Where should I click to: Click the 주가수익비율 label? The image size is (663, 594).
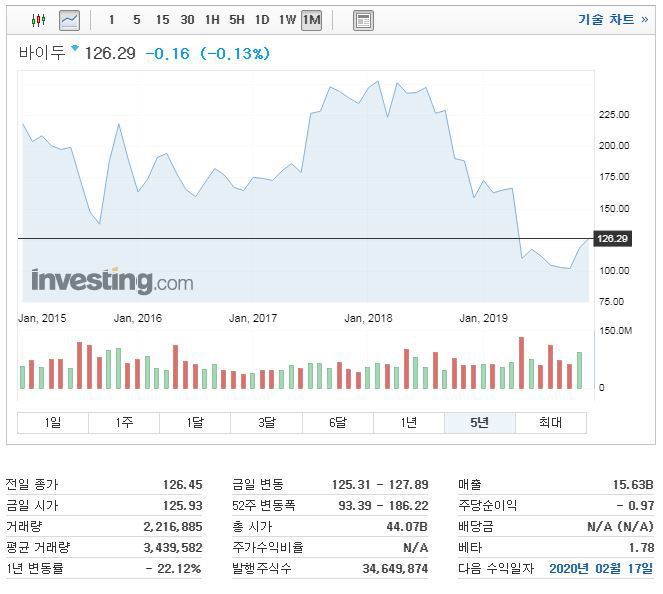click(x=268, y=547)
